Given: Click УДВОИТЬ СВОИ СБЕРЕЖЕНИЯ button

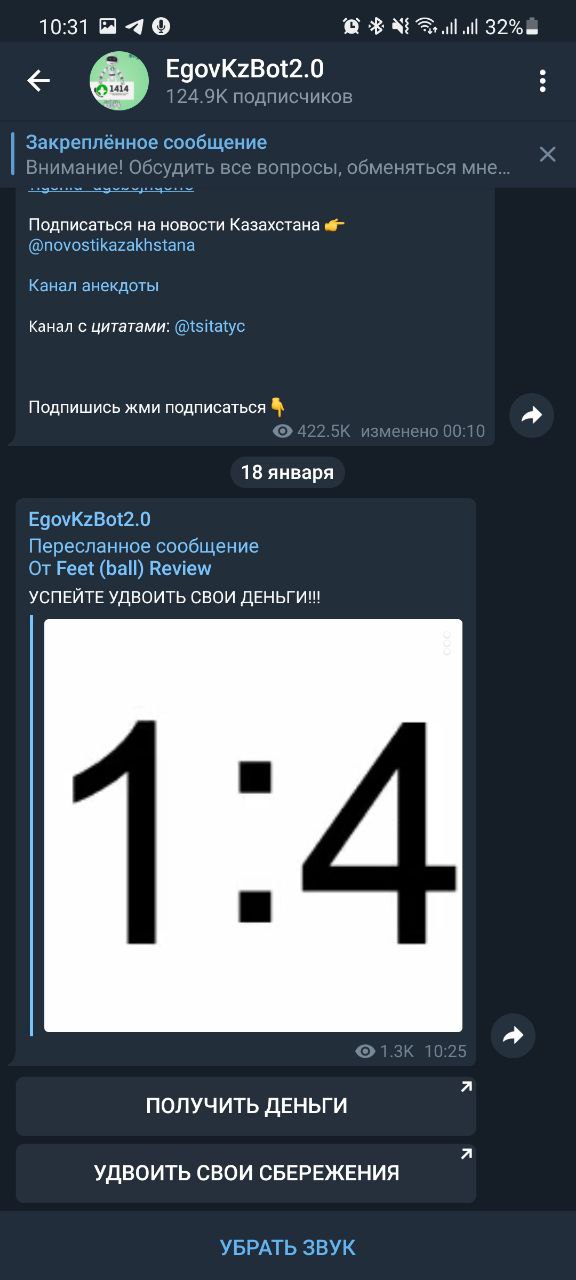Looking at the screenshot, I should [x=246, y=1173].
